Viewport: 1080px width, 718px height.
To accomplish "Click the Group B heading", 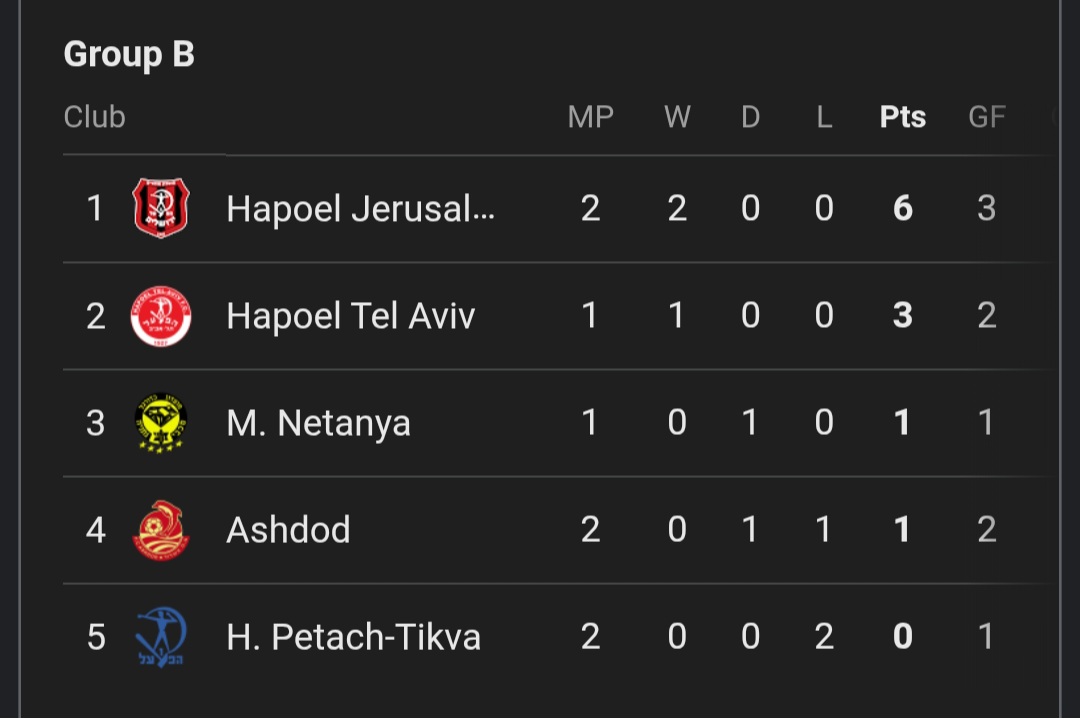I will (129, 54).
